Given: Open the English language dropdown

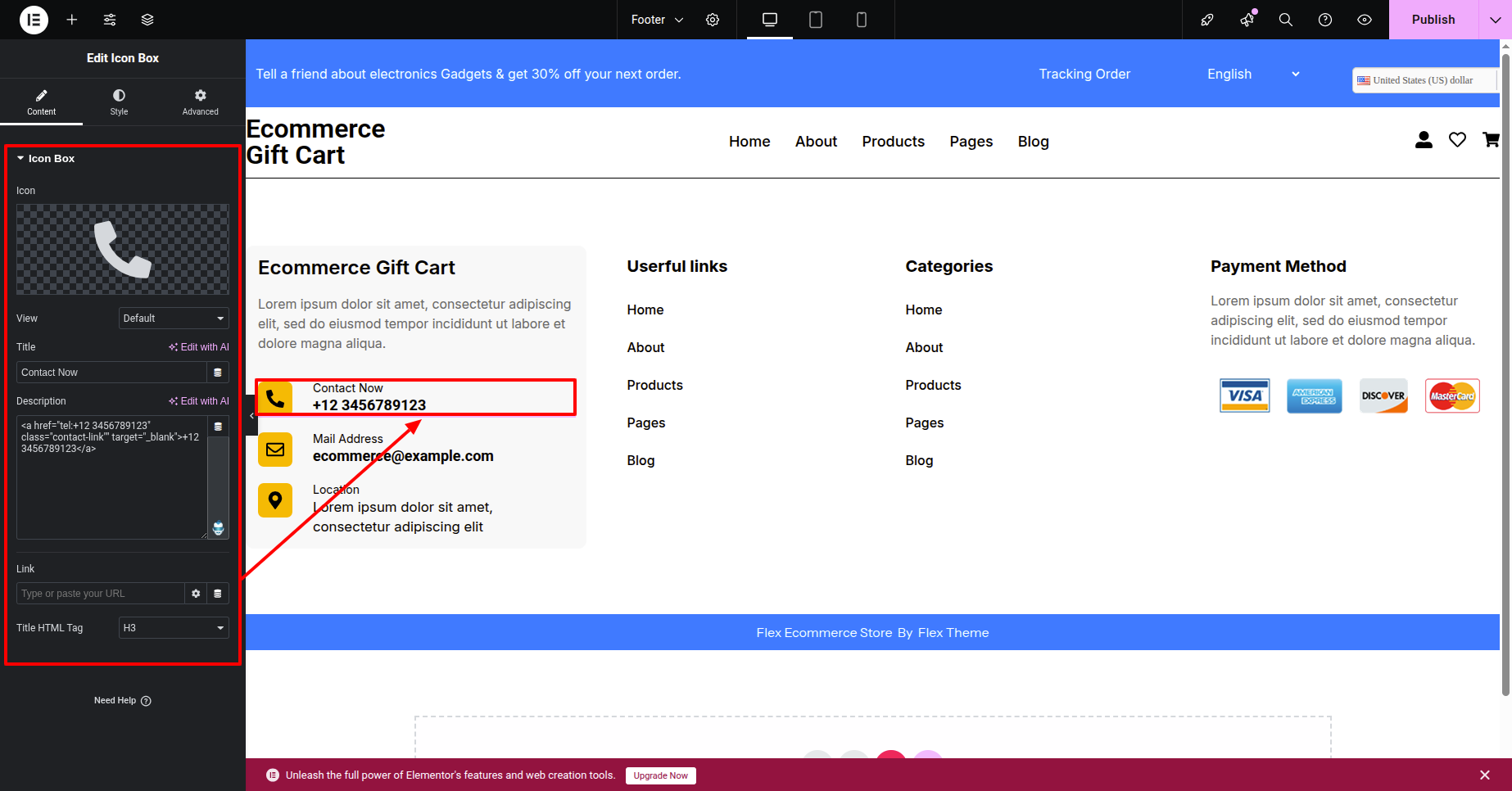Looking at the screenshot, I should point(1253,74).
